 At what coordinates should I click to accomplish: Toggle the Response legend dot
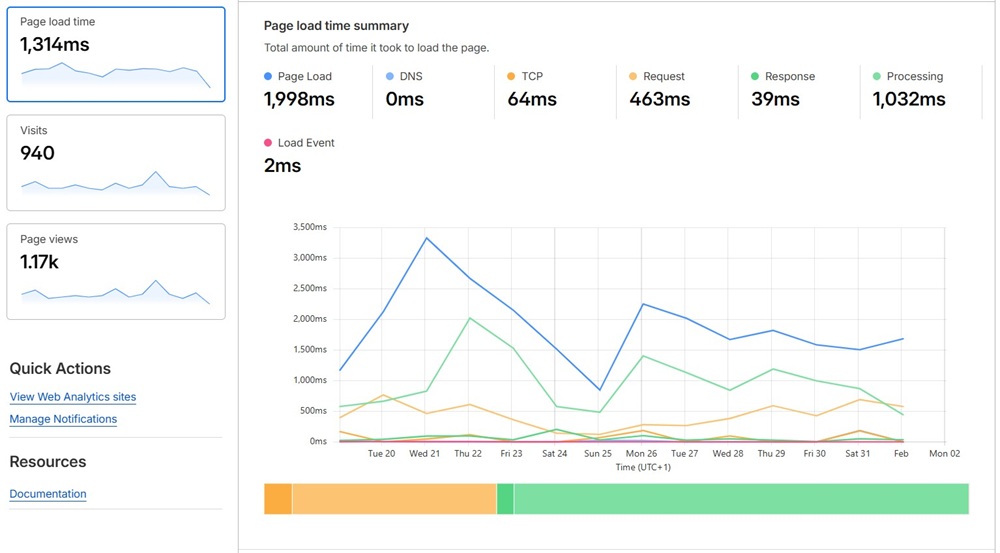pyautogui.click(x=755, y=76)
